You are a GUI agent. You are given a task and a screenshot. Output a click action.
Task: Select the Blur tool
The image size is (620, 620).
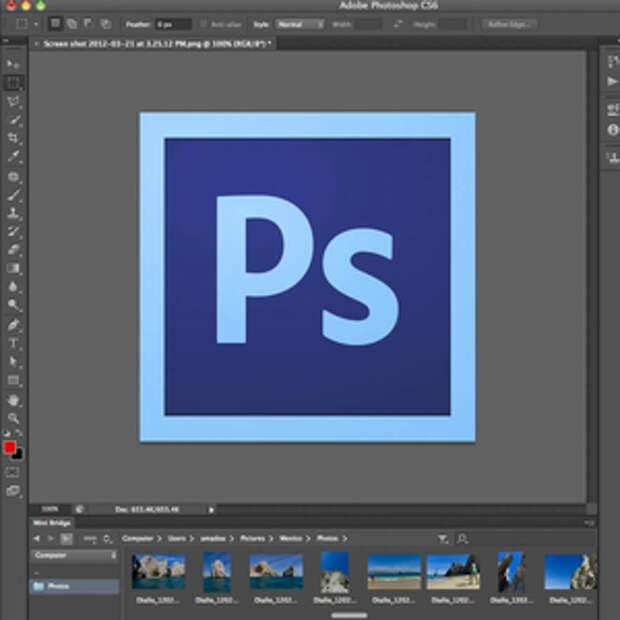tap(13, 286)
